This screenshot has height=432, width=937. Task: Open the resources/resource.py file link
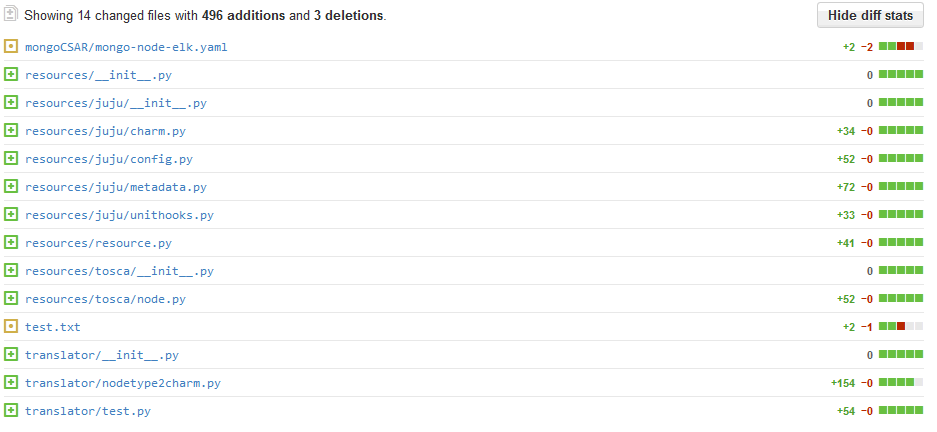click(98, 243)
